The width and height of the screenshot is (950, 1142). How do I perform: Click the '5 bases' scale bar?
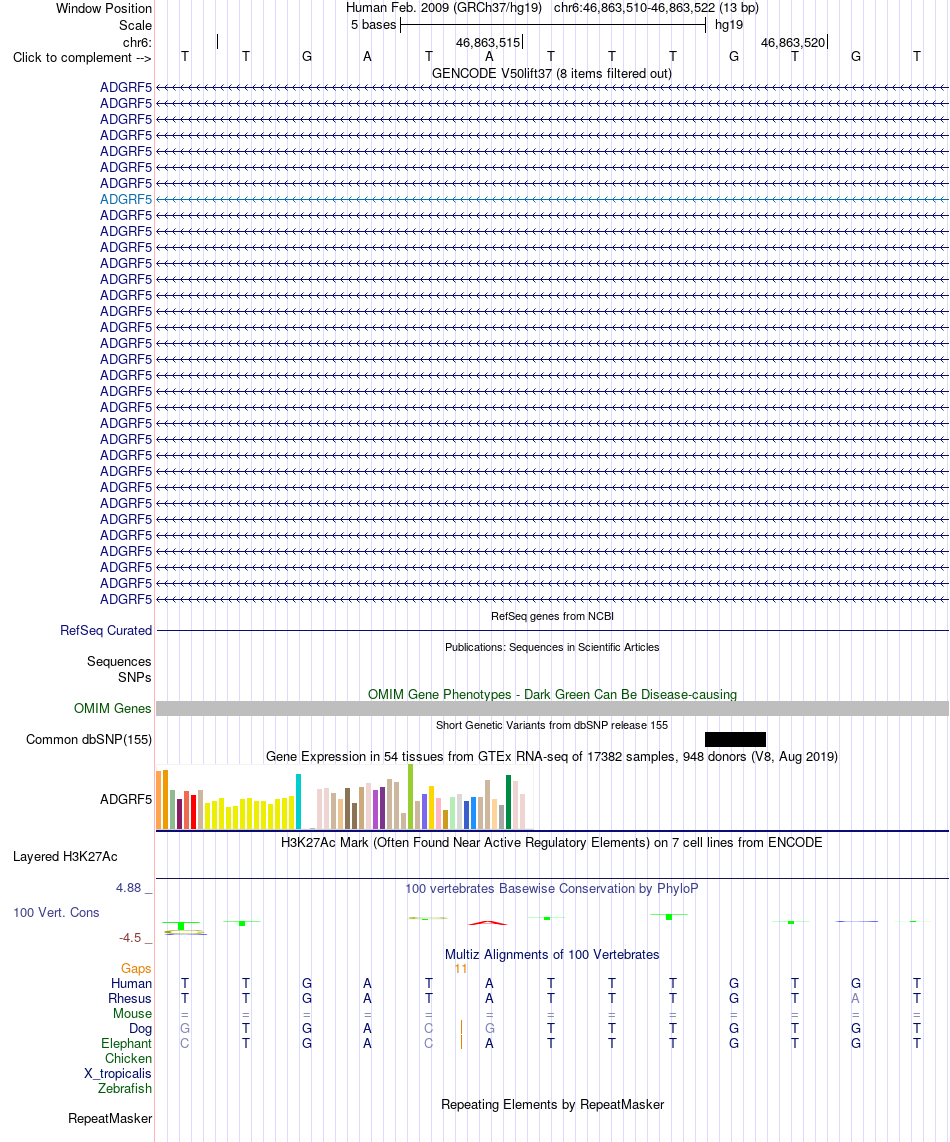pyautogui.click(x=553, y=25)
